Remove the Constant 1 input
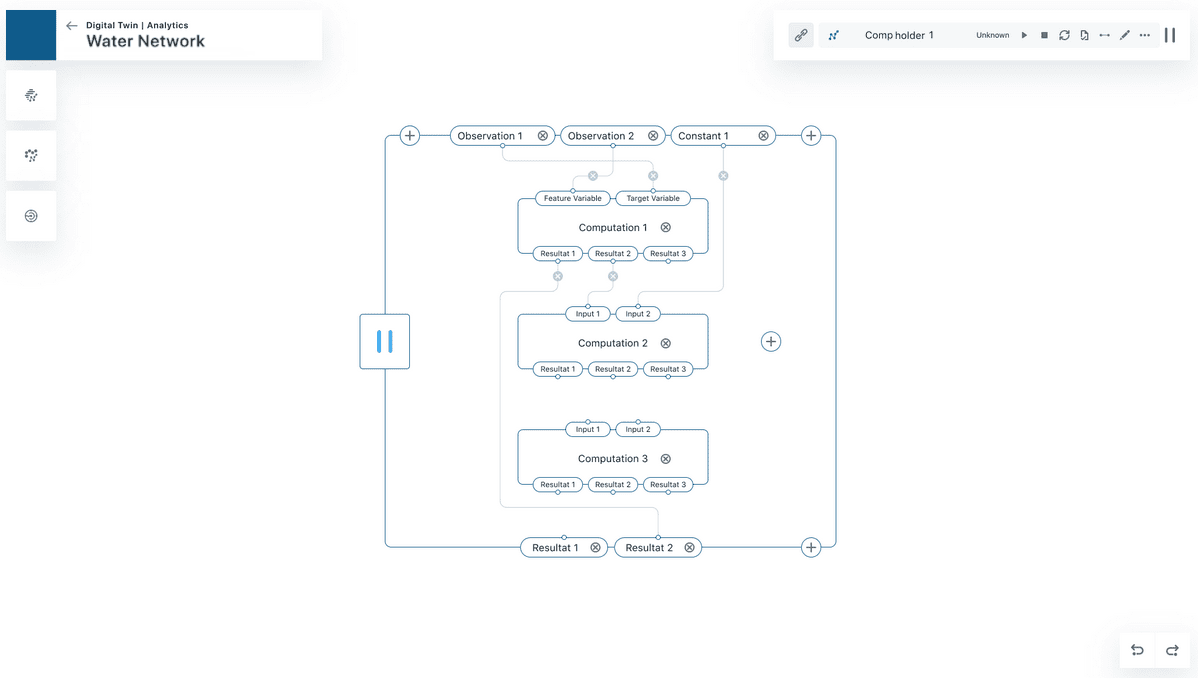Image resolution: width=1198 pixels, height=690 pixels. pos(763,136)
